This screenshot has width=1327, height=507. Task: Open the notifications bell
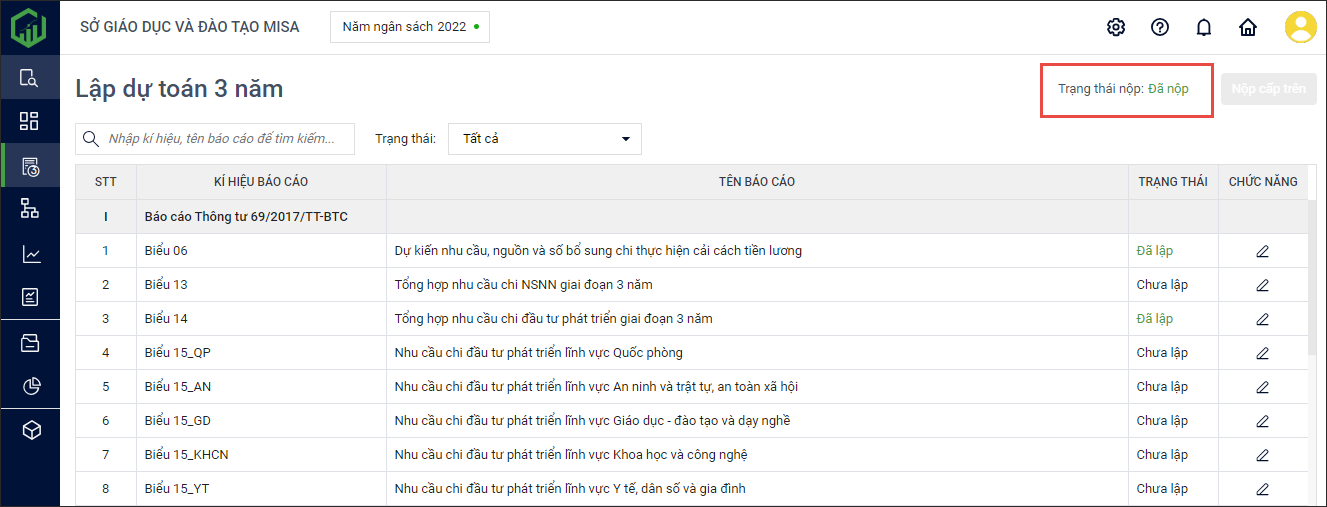(x=1204, y=27)
